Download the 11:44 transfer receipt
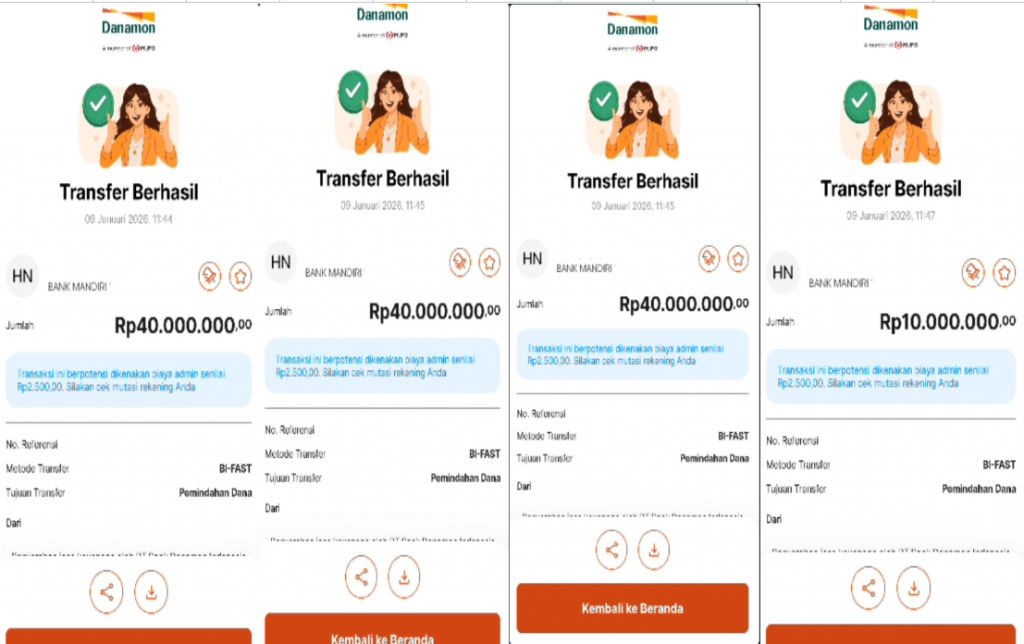The image size is (1024, 644). (x=151, y=592)
